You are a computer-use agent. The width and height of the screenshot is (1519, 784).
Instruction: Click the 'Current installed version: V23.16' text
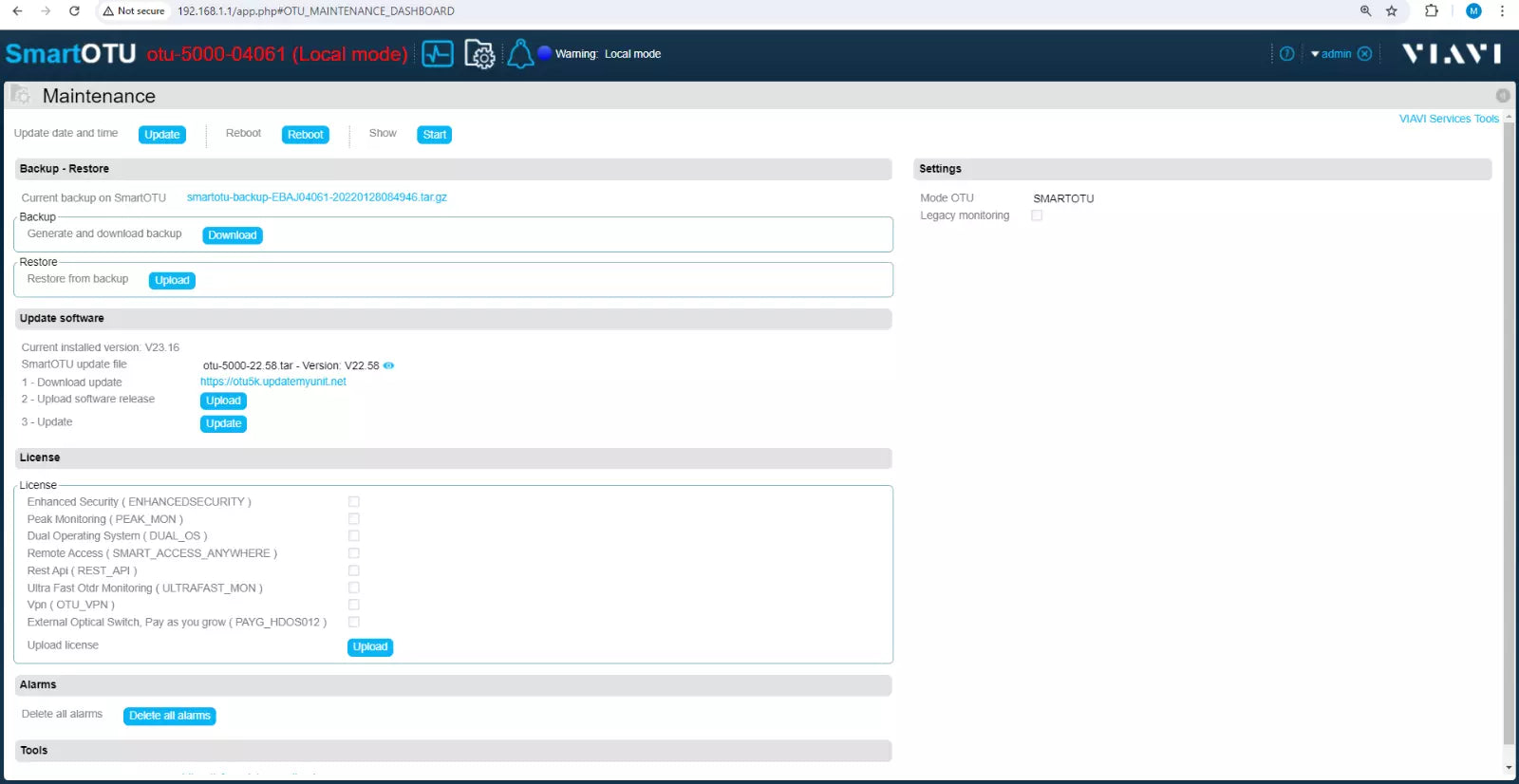pyautogui.click(x=101, y=347)
